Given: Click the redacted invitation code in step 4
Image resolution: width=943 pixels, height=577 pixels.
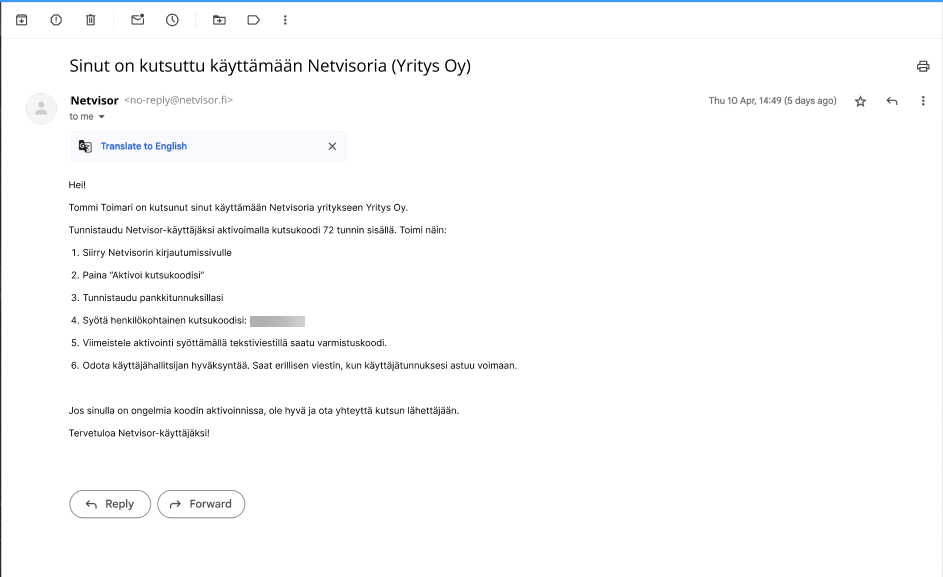Looking at the screenshot, I should [x=277, y=321].
